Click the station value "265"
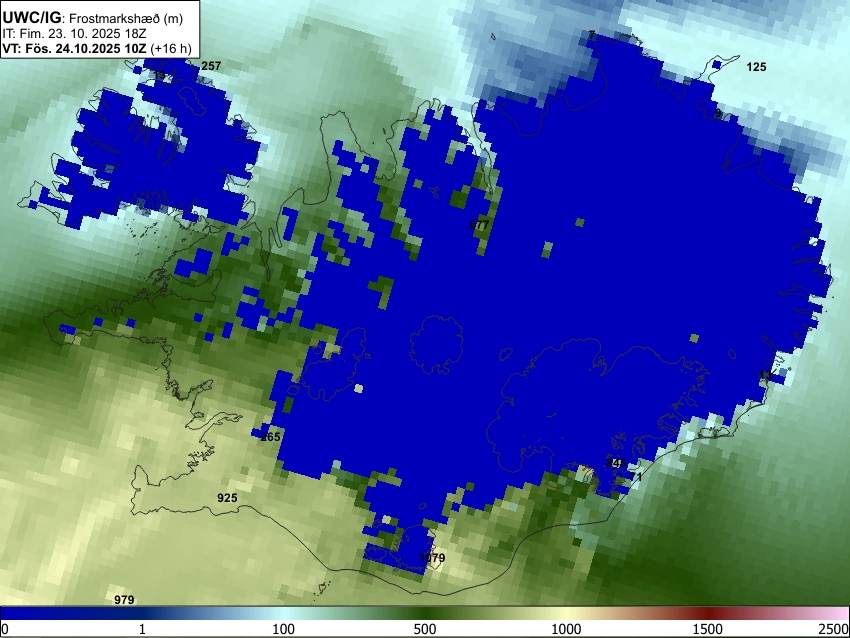This screenshot has width=850, height=638. 271,437
